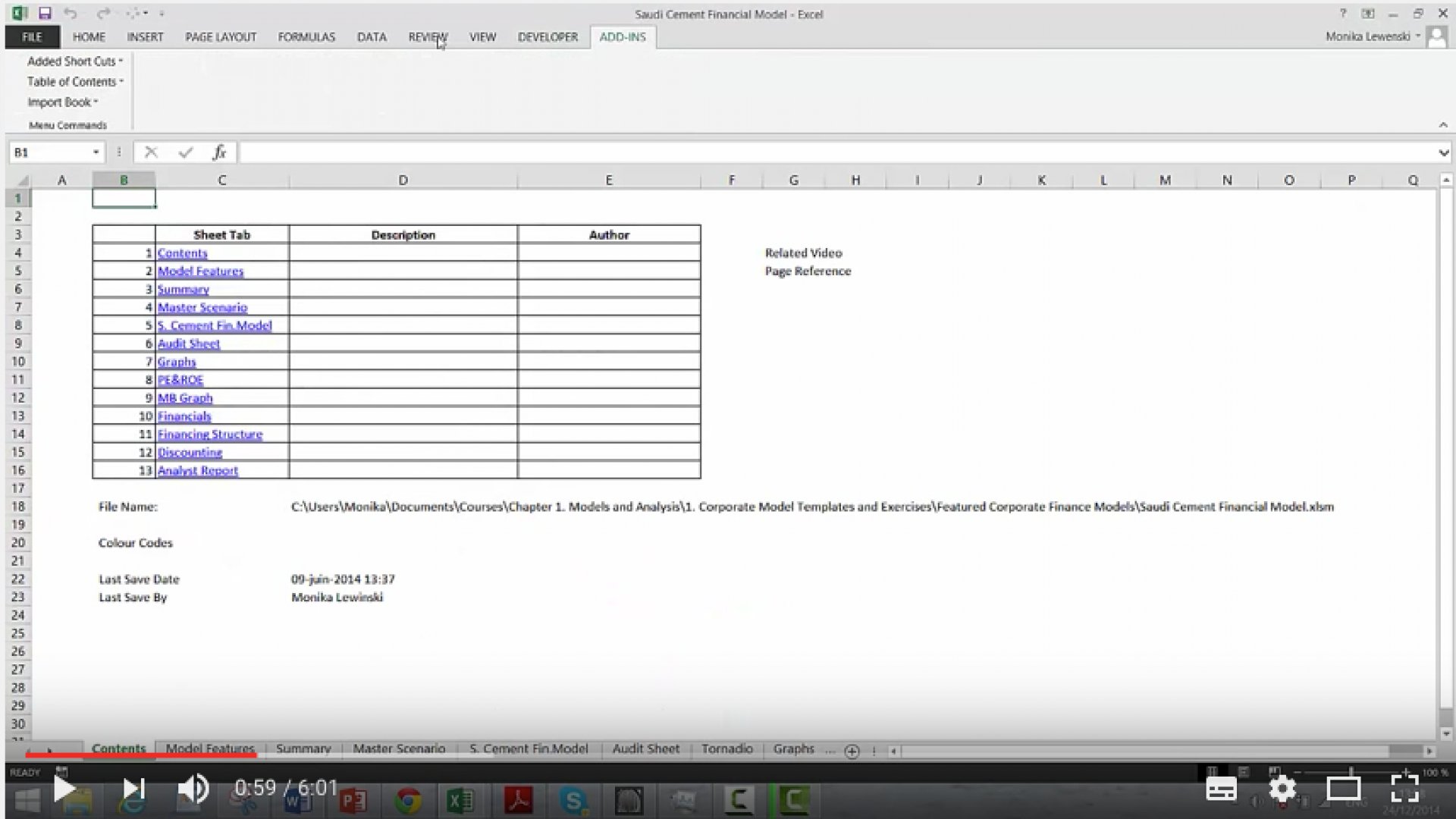The width and height of the screenshot is (1456, 819).
Task: Open Adobe Acrobat from the taskbar
Action: (x=519, y=801)
